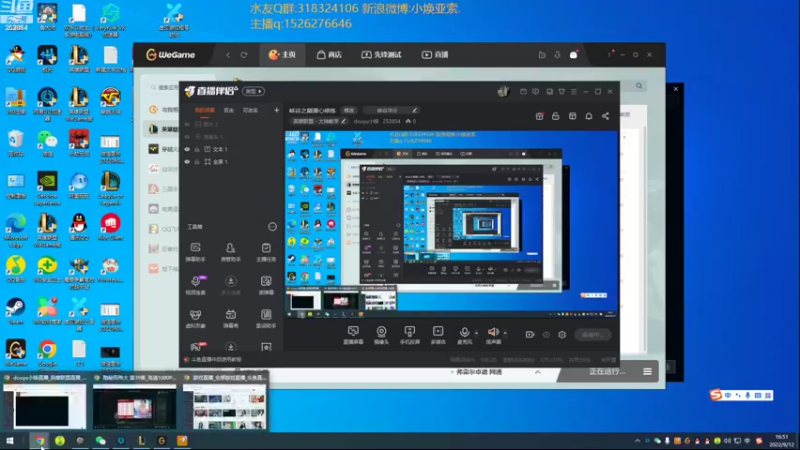The height and width of the screenshot is (450, 800).
Task: Add 直播屏幕 screen capture source
Action: click(x=353, y=335)
